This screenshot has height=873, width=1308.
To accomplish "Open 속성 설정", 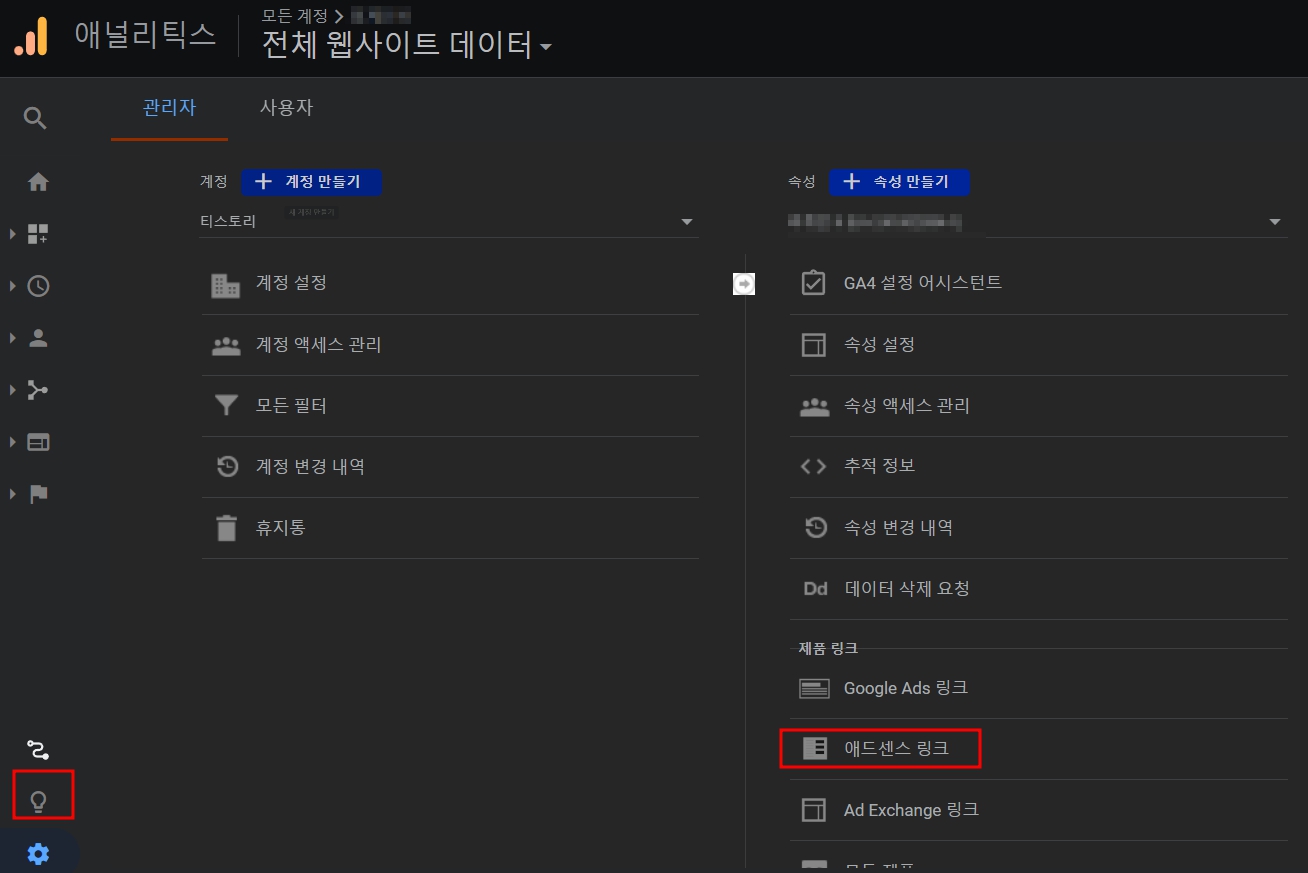I will 1038,345.
